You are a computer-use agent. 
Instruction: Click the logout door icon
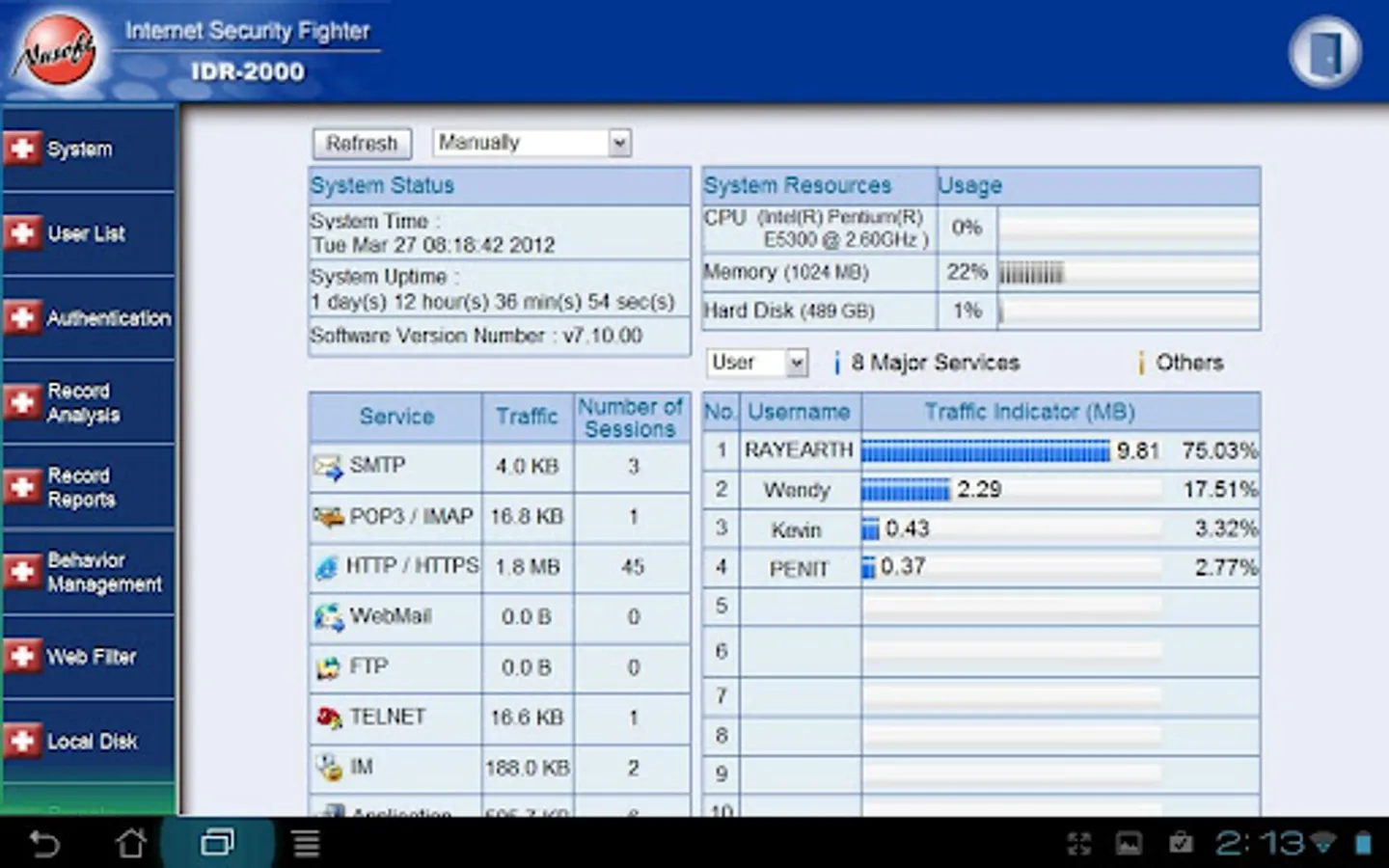[1325, 53]
